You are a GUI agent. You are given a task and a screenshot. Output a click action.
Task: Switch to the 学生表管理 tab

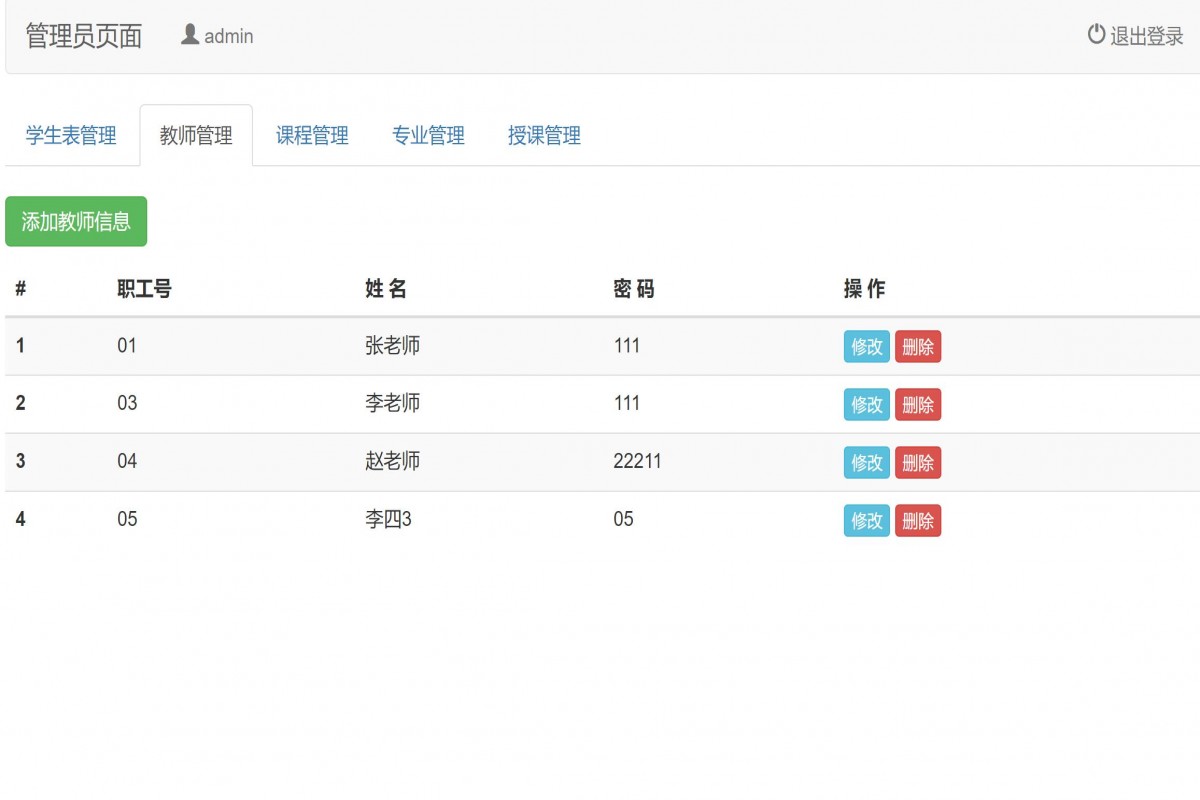pos(71,135)
